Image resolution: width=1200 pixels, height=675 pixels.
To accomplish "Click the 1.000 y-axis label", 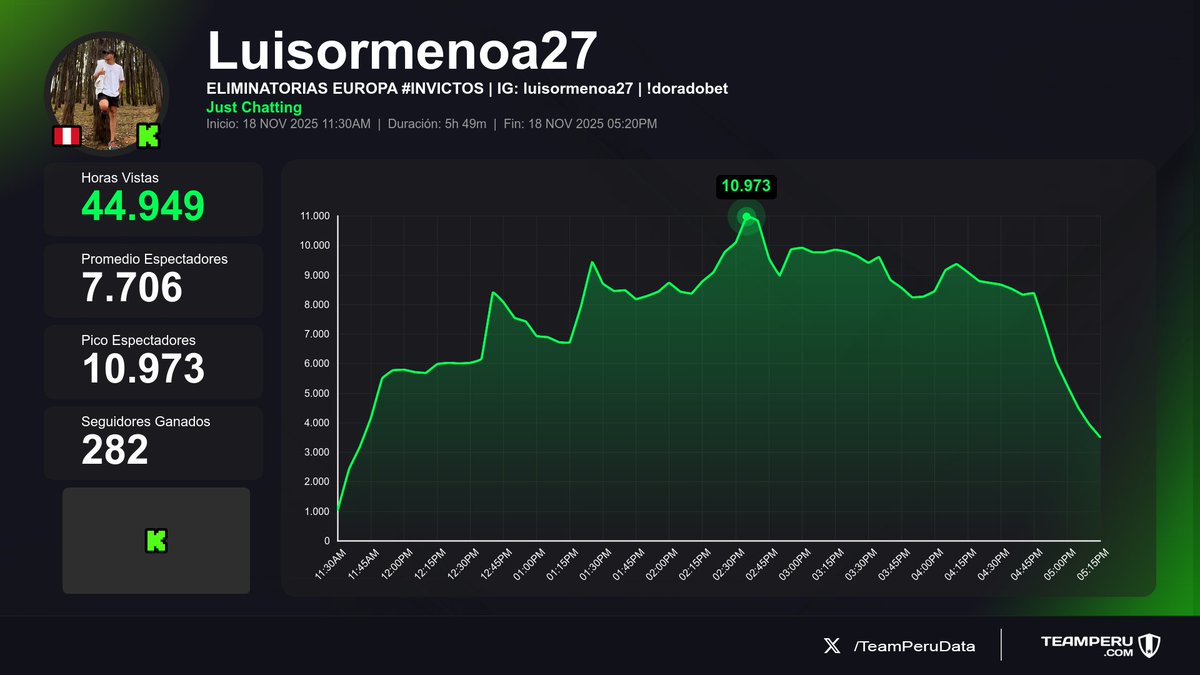I will pos(317,511).
